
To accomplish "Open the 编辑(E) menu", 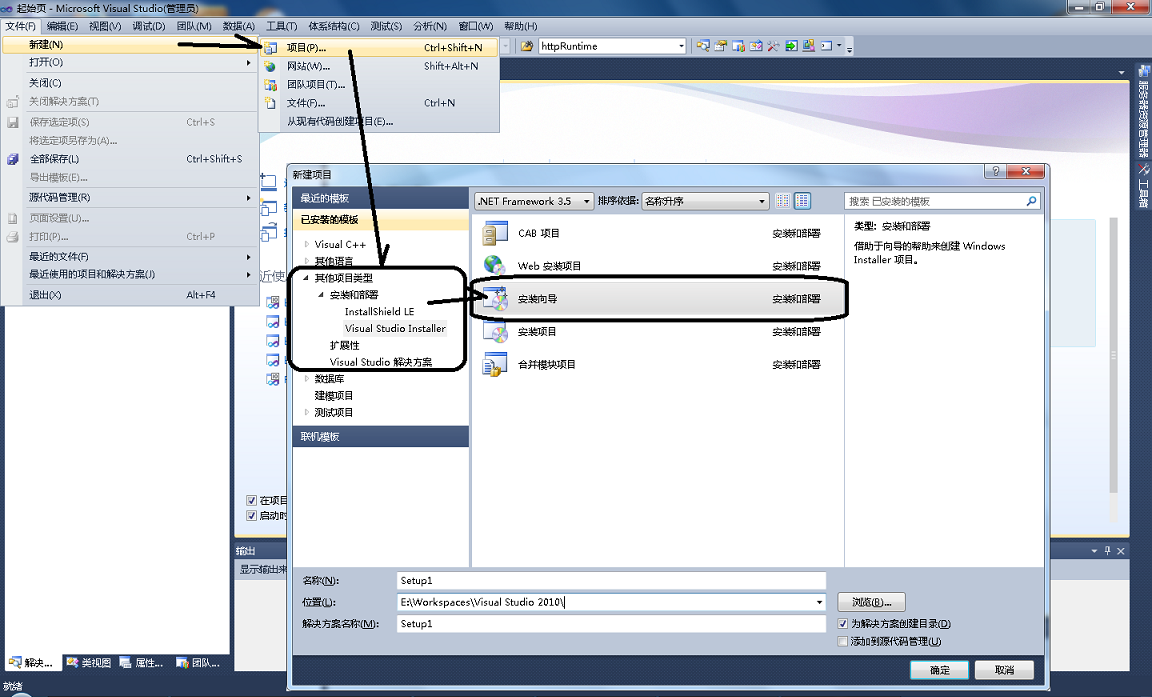I will point(62,26).
